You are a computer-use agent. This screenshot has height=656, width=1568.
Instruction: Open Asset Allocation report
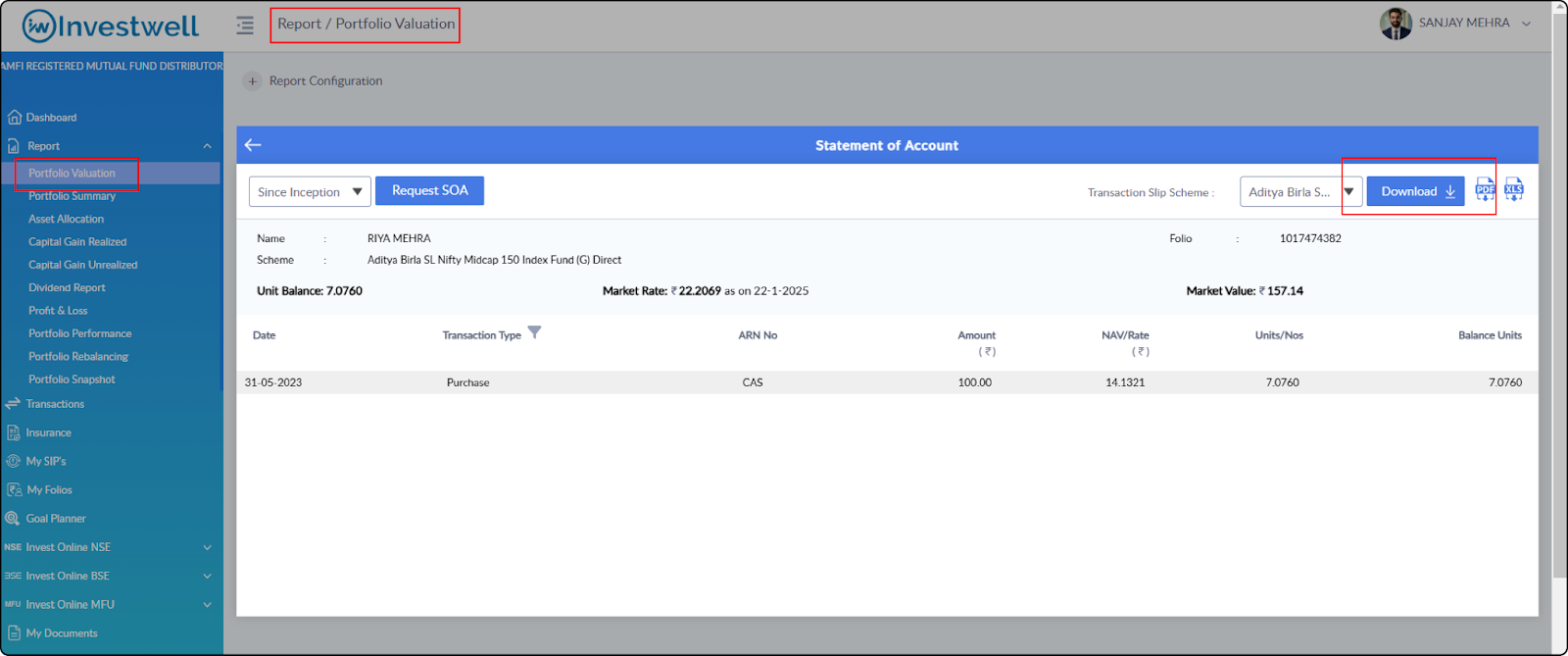tap(66, 220)
